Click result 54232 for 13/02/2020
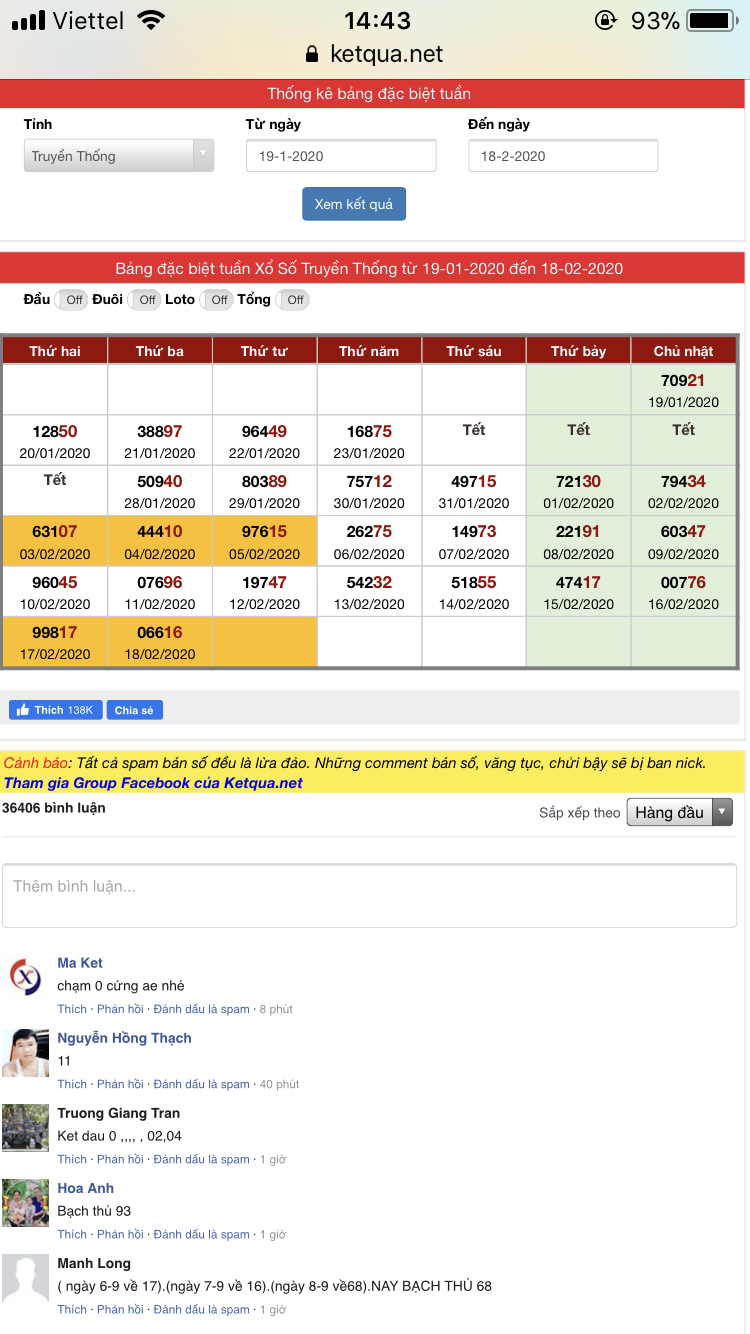Screen dimensions: 750x1334 coord(369,582)
